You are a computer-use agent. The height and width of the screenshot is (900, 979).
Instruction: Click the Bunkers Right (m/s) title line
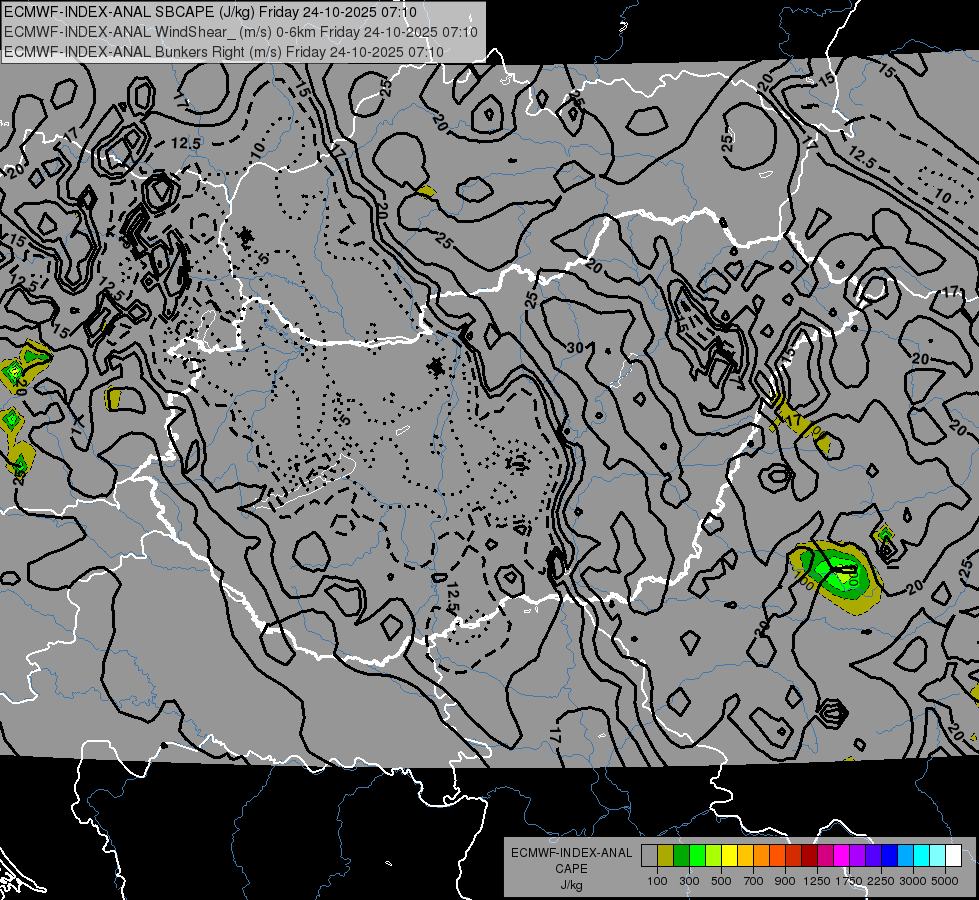[225, 50]
